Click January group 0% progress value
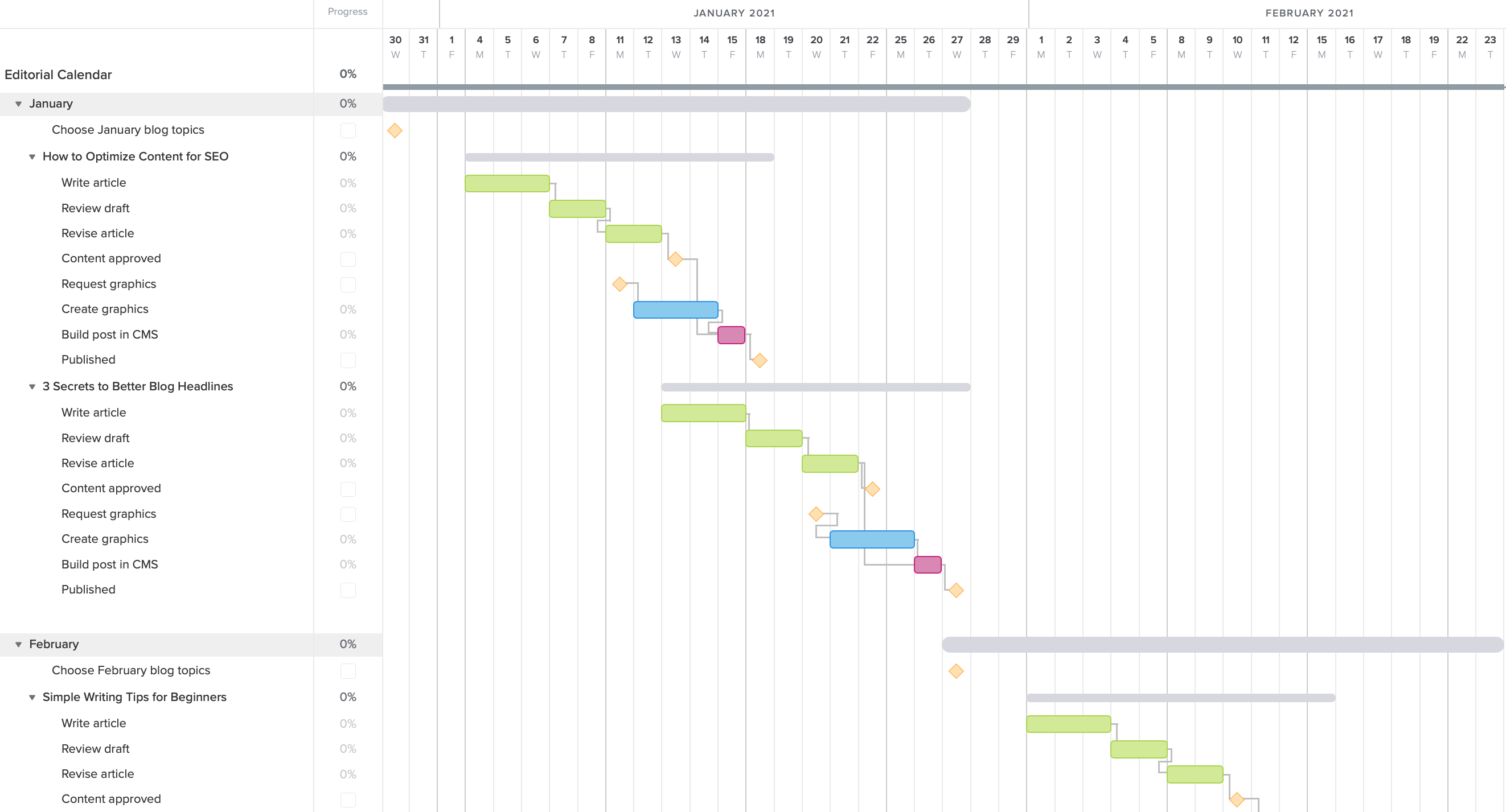The image size is (1506, 812). point(348,104)
